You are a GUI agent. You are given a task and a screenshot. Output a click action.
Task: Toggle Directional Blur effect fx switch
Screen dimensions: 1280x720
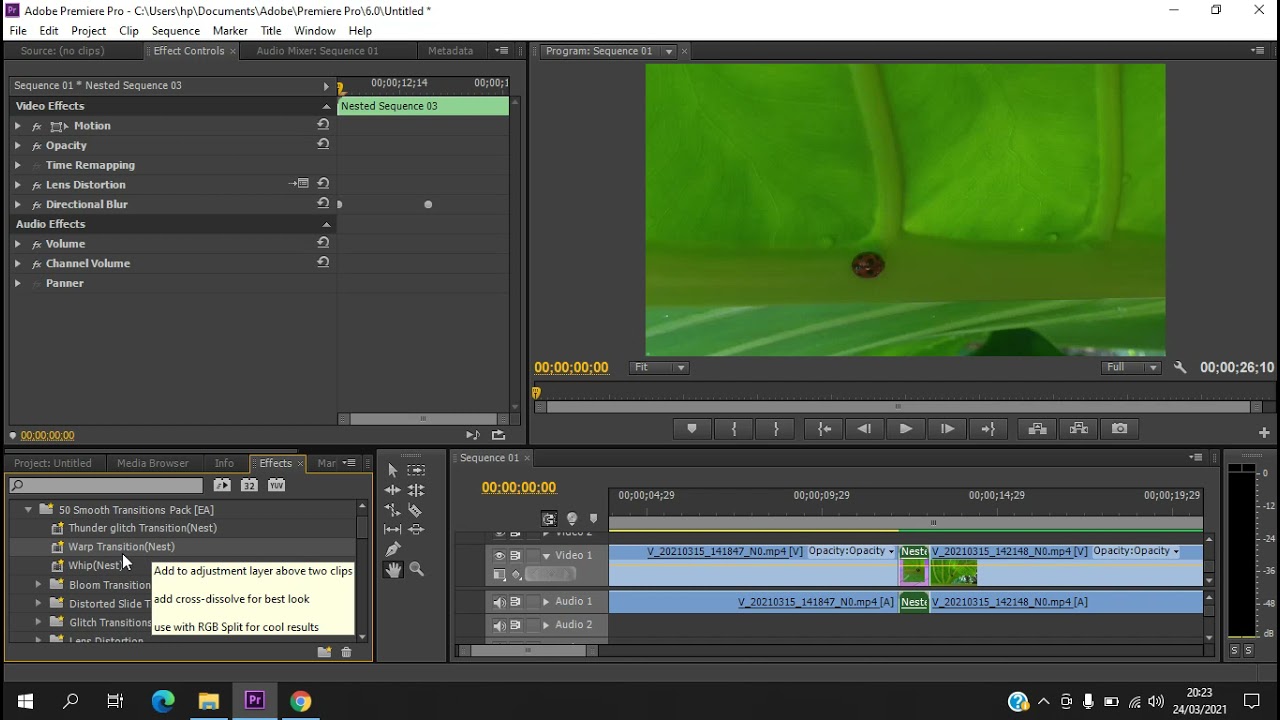click(x=37, y=205)
